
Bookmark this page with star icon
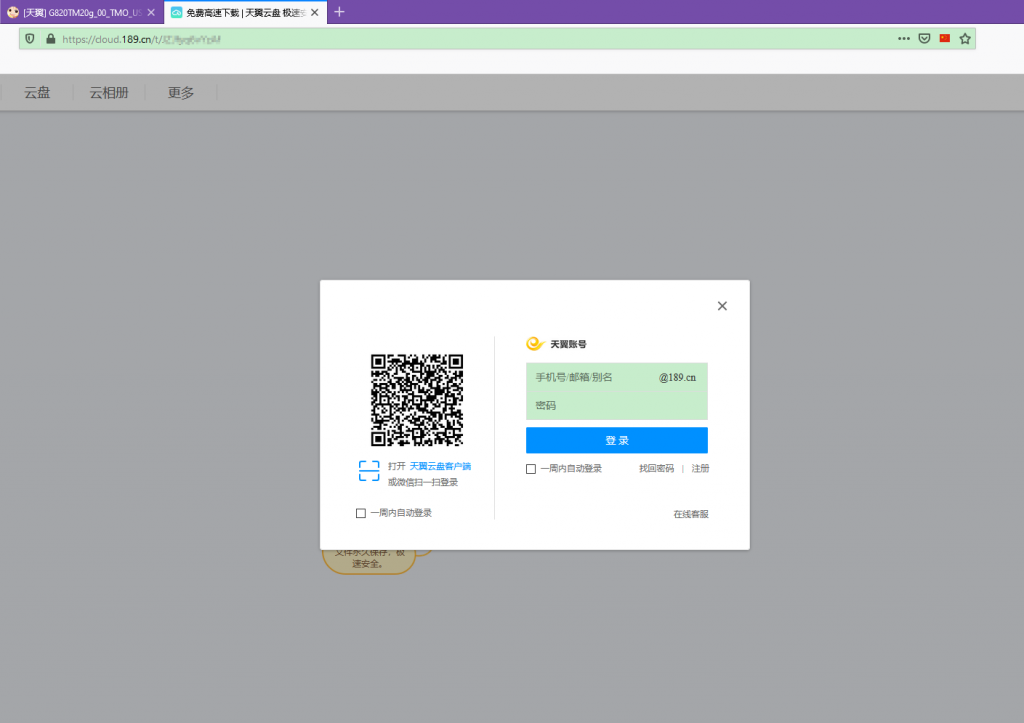(965, 39)
